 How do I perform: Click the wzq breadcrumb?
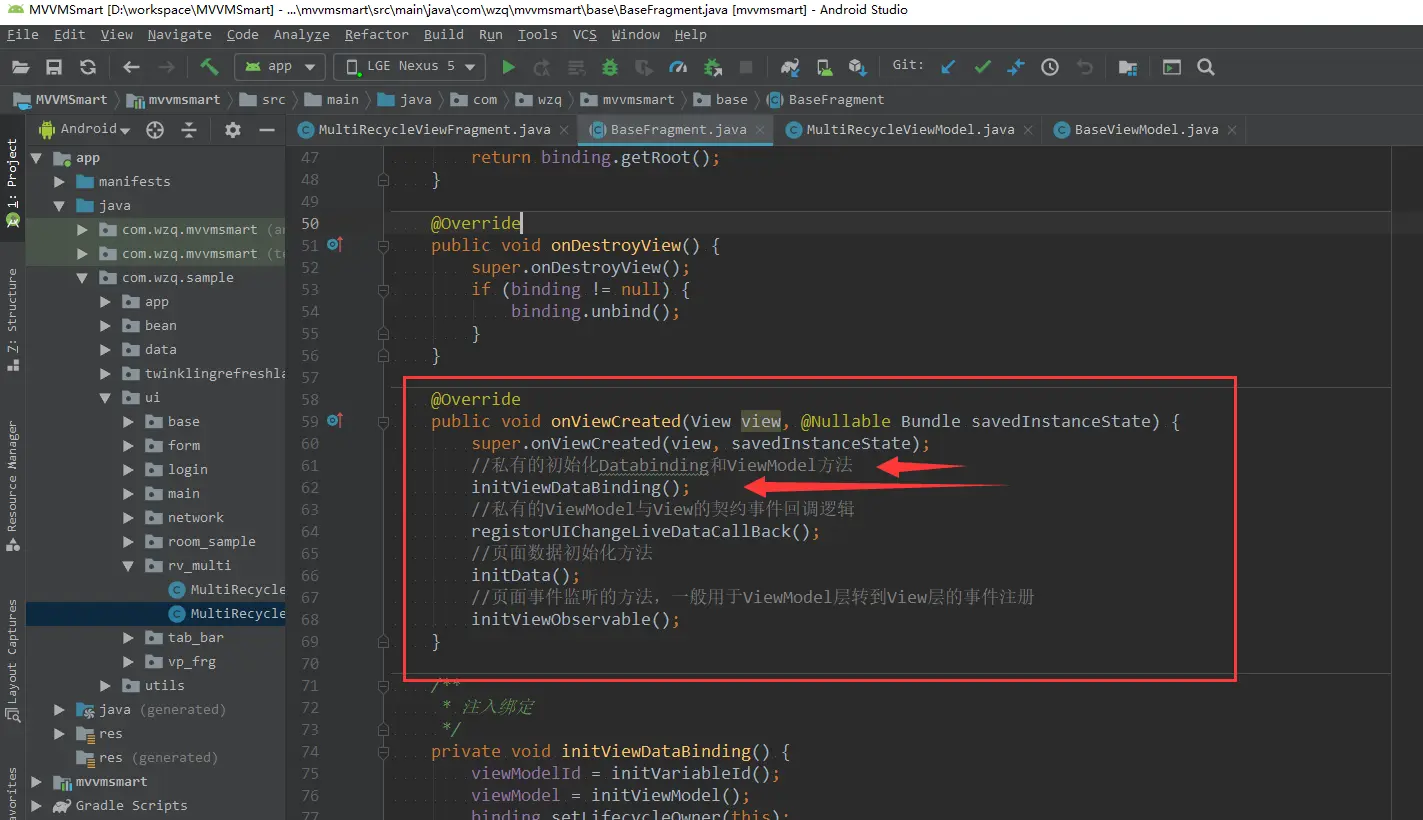tap(539, 99)
